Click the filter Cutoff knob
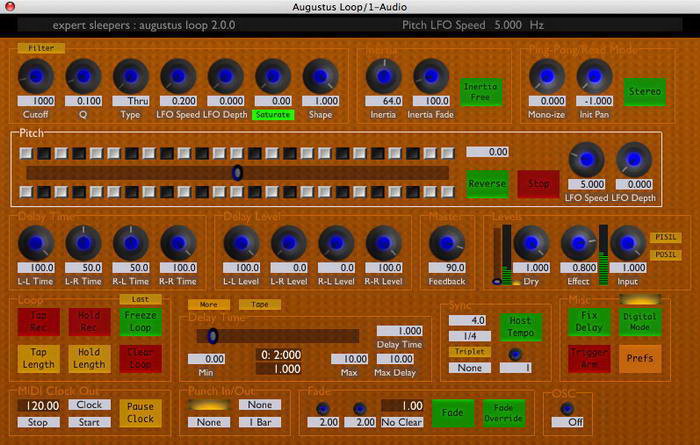This screenshot has width=700, height=445. tap(37, 75)
